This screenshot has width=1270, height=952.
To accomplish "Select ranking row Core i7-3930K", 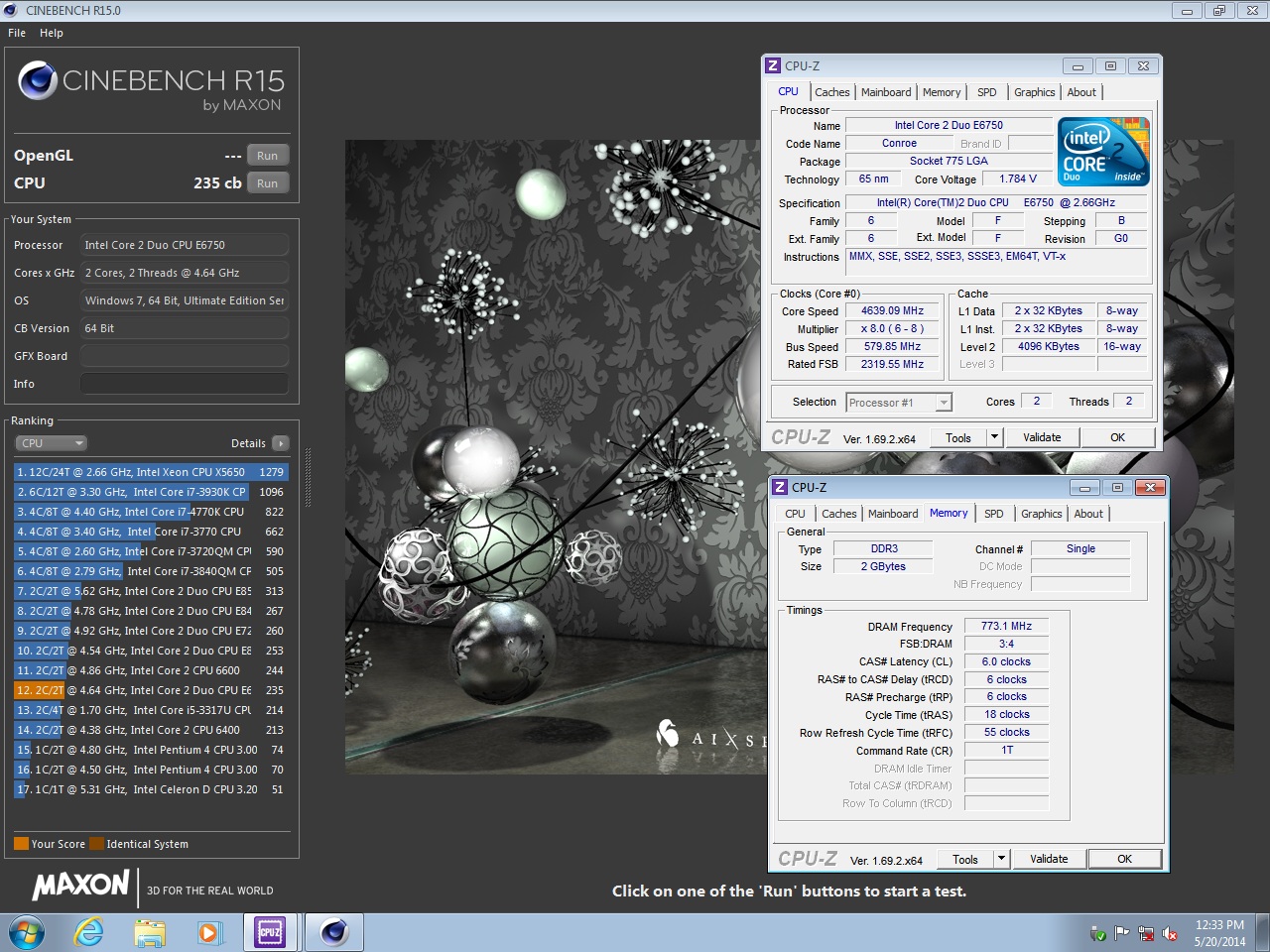I will click(150, 492).
